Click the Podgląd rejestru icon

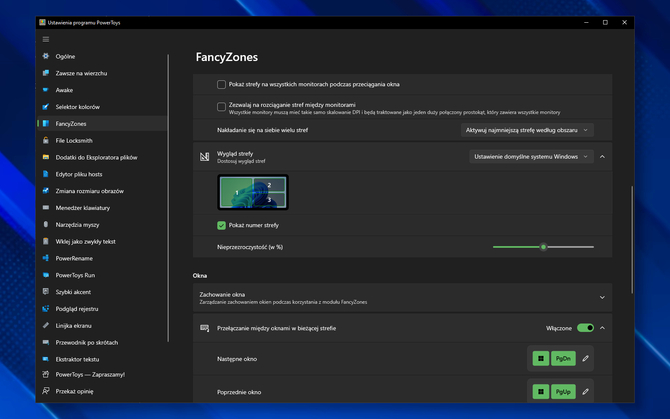point(46,309)
